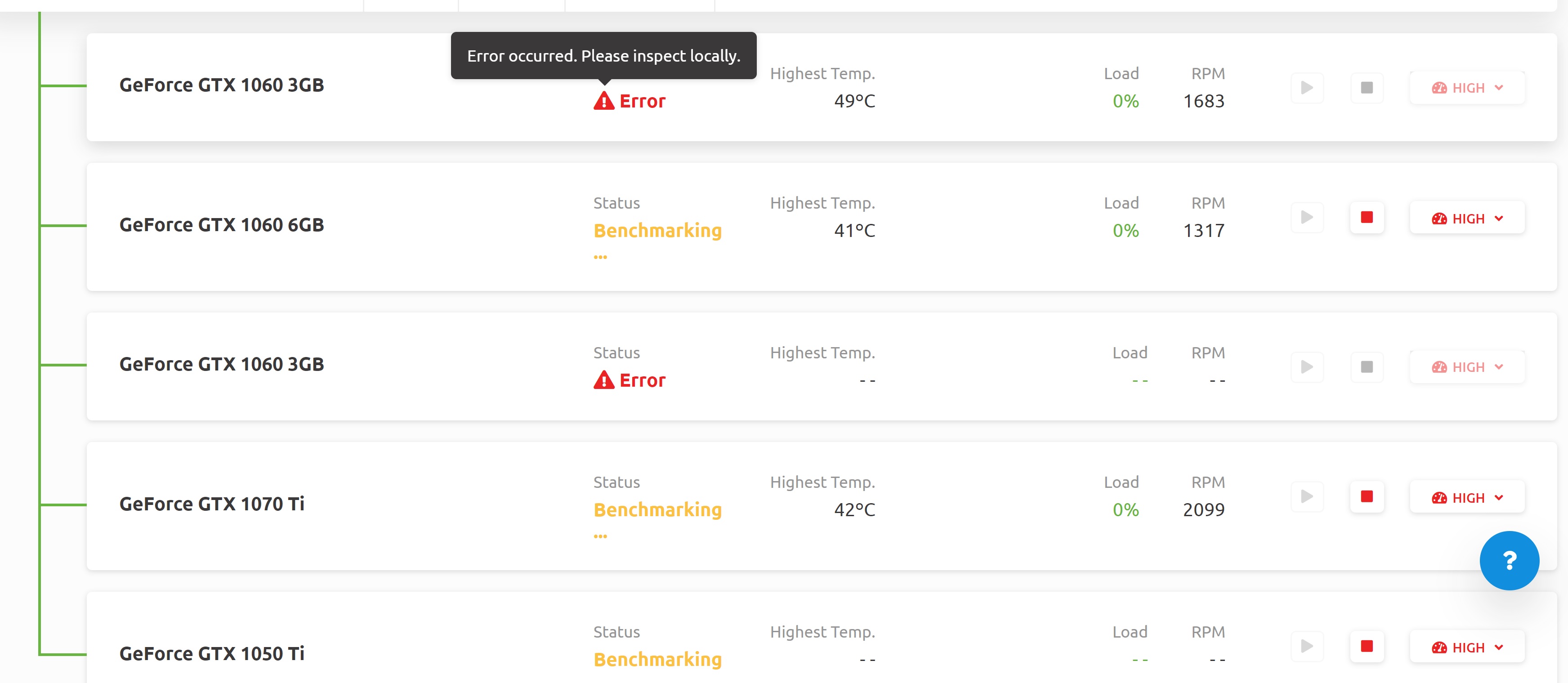Viewport: 1568px width, 683px height.
Task: Select the GeForce GTX 1070 Ti device name
Action: 212,504
